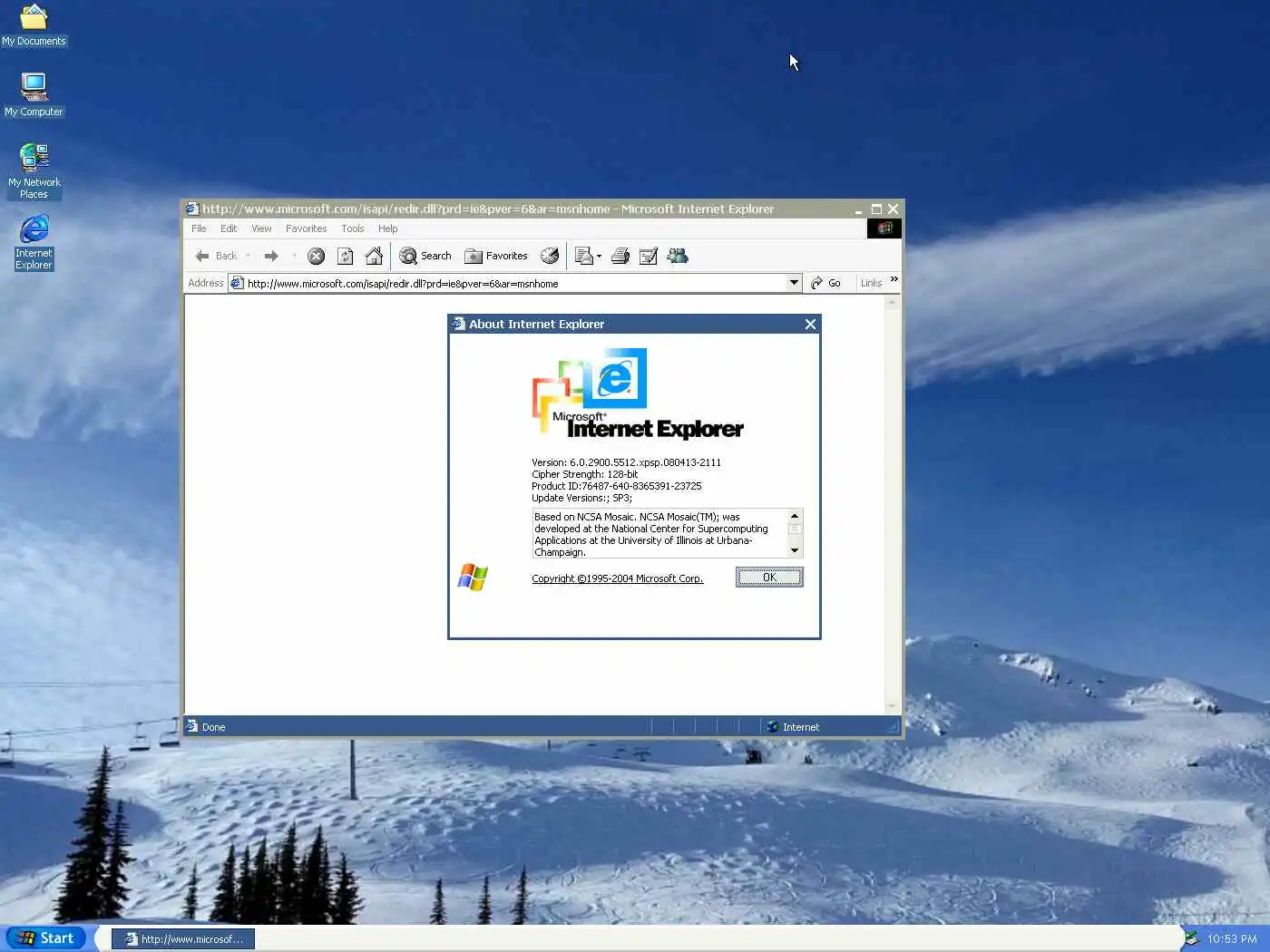This screenshot has width=1270, height=952.
Task: Minimize the Internet Explorer window
Action: point(858,209)
